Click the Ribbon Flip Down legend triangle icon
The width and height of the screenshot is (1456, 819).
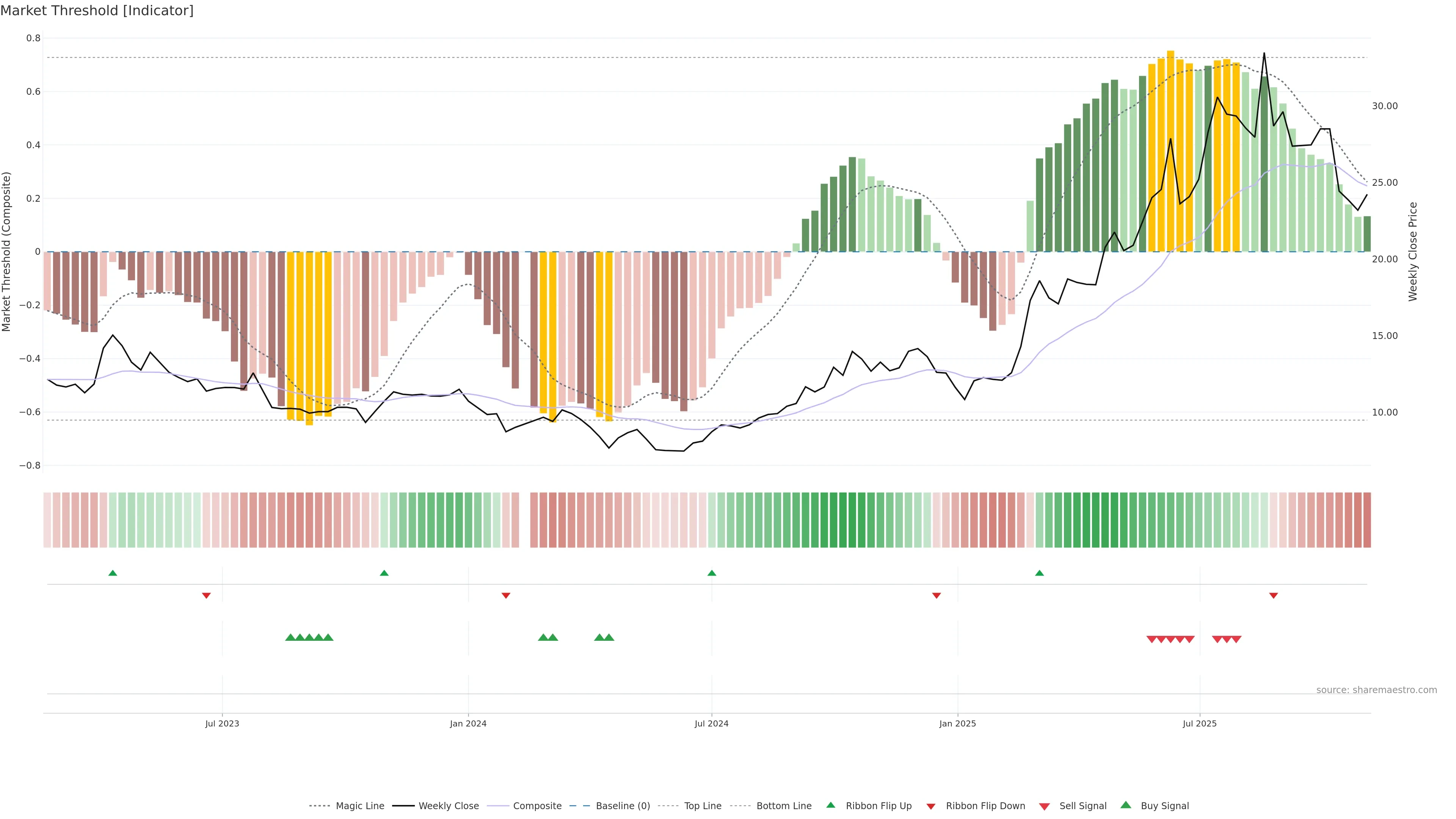click(x=931, y=806)
